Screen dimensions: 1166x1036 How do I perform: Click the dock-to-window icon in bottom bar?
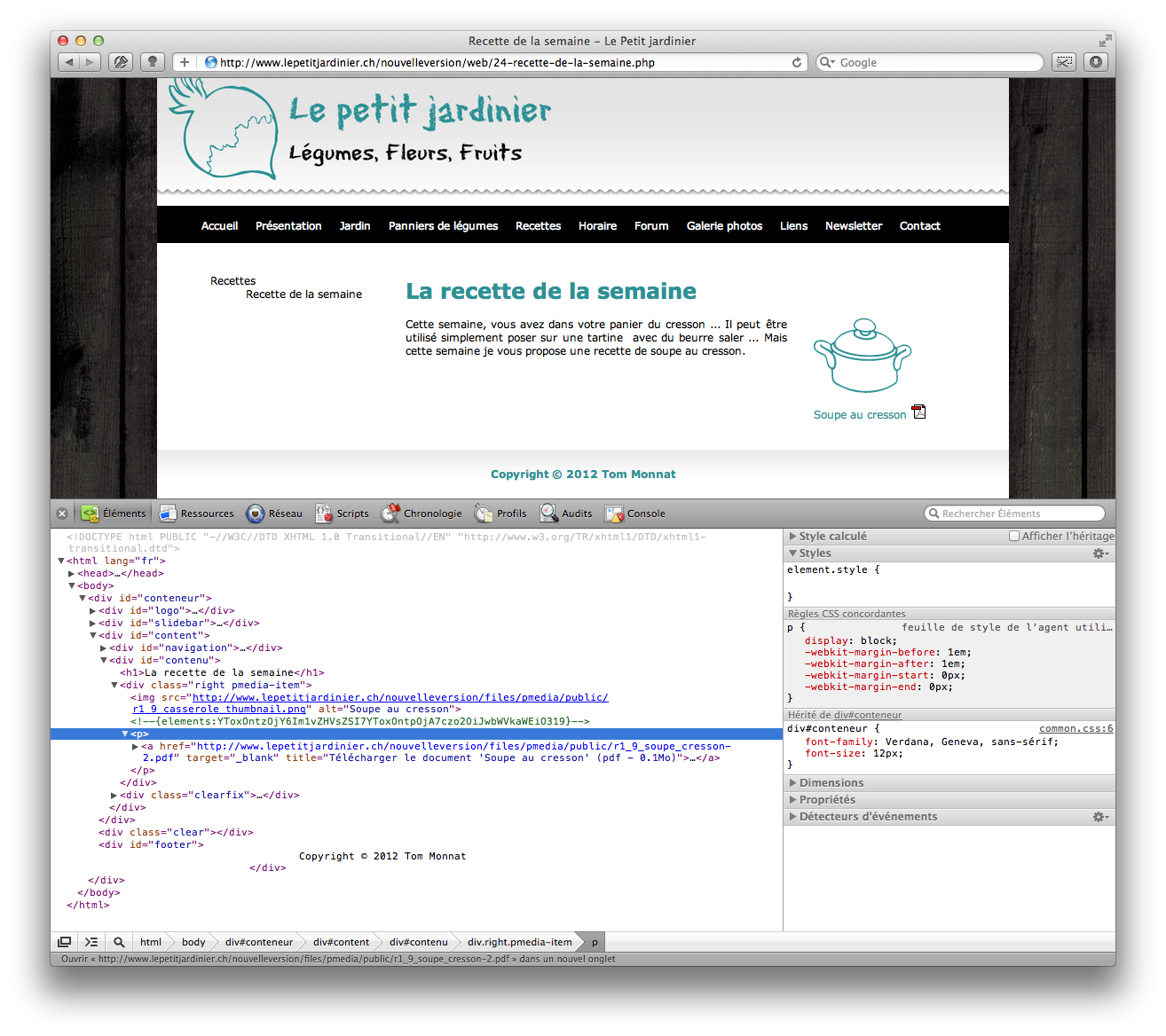[64, 942]
